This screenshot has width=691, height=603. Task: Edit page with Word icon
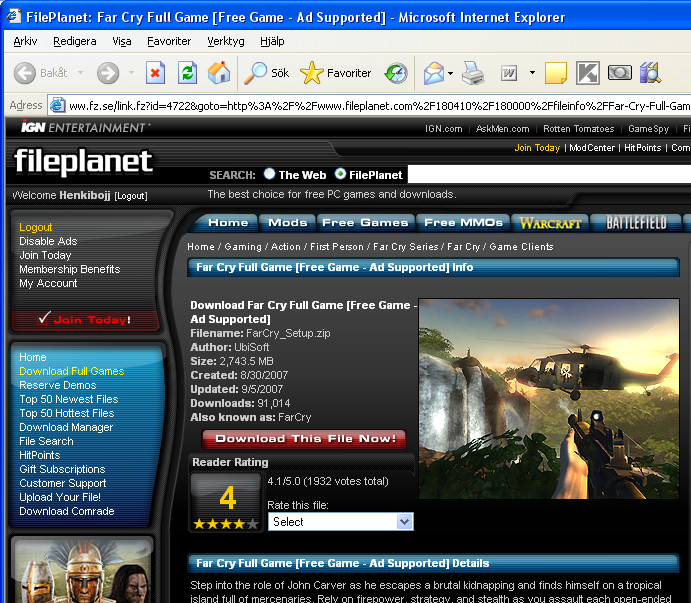tap(509, 73)
